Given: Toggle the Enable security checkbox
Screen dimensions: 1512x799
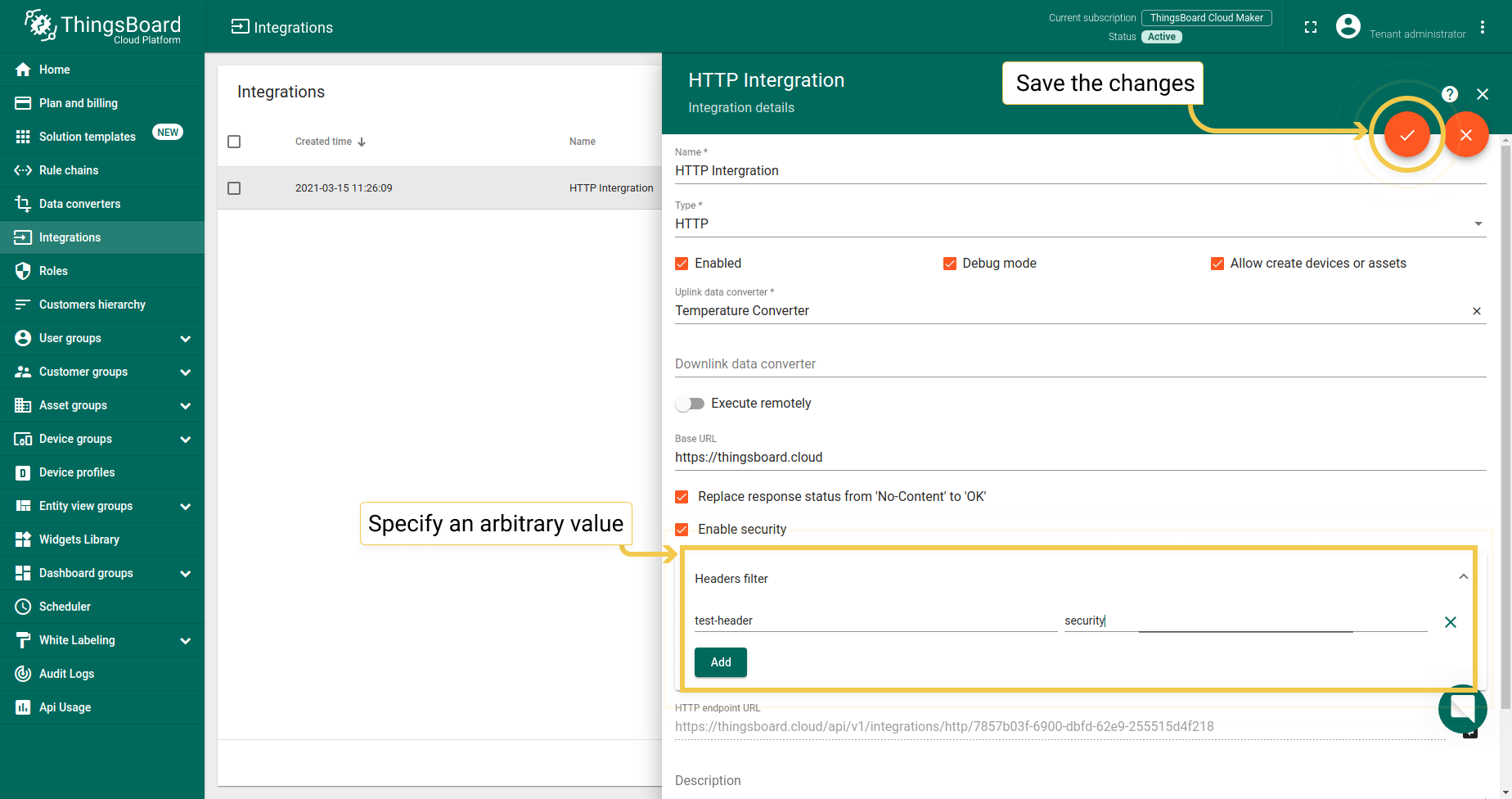Looking at the screenshot, I should pos(682,530).
